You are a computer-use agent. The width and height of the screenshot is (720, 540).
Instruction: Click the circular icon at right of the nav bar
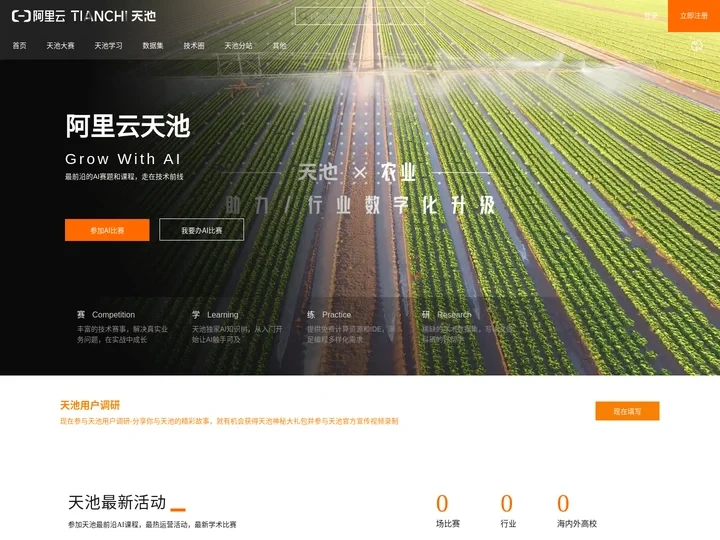(x=697, y=46)
